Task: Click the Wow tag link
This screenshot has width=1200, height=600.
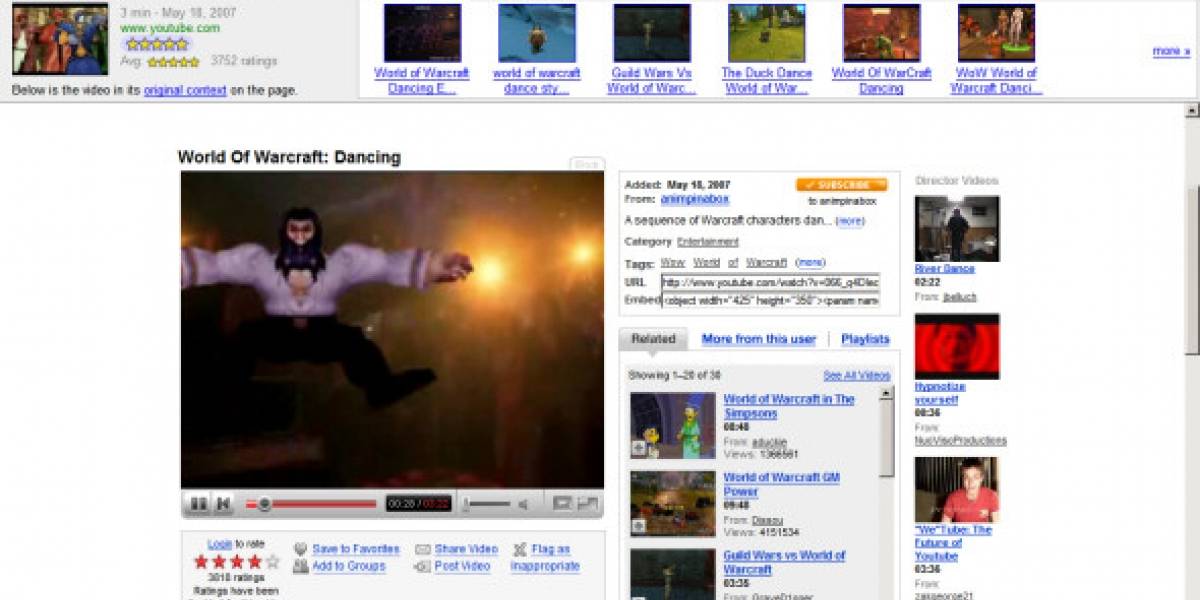Action: pos(672,263)
